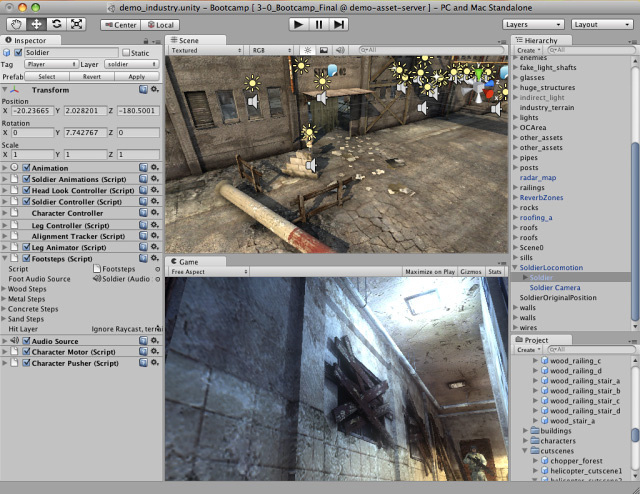Expand the Wood Steps array
The height and width of the screenshot is (494, 640).
[5, 289]
